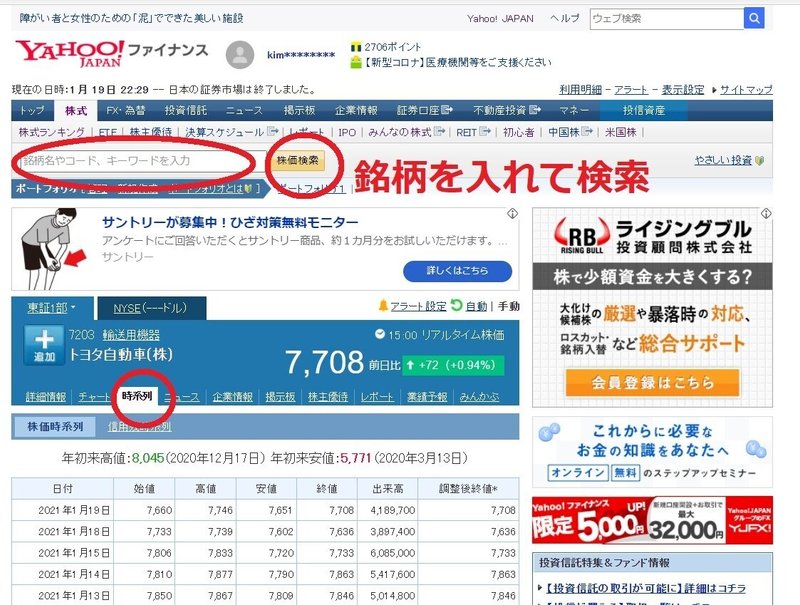
Task: Open the 掲示板 main navigation tab
Action: (x=299, y=110)
